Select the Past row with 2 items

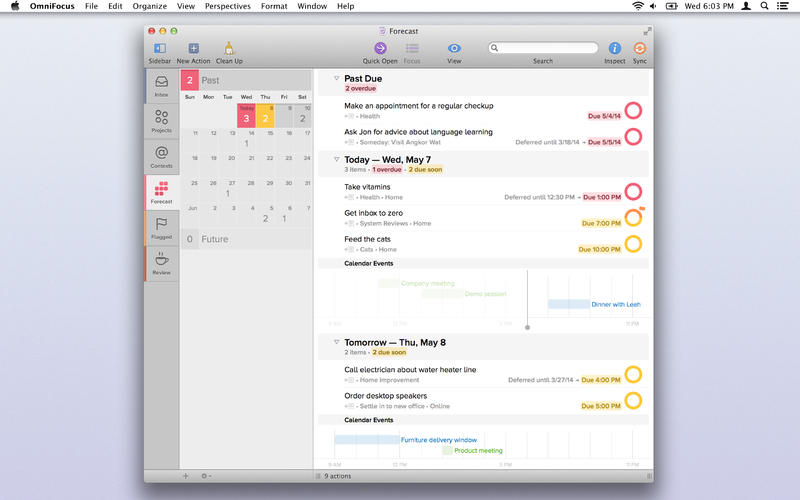(246, 80)
